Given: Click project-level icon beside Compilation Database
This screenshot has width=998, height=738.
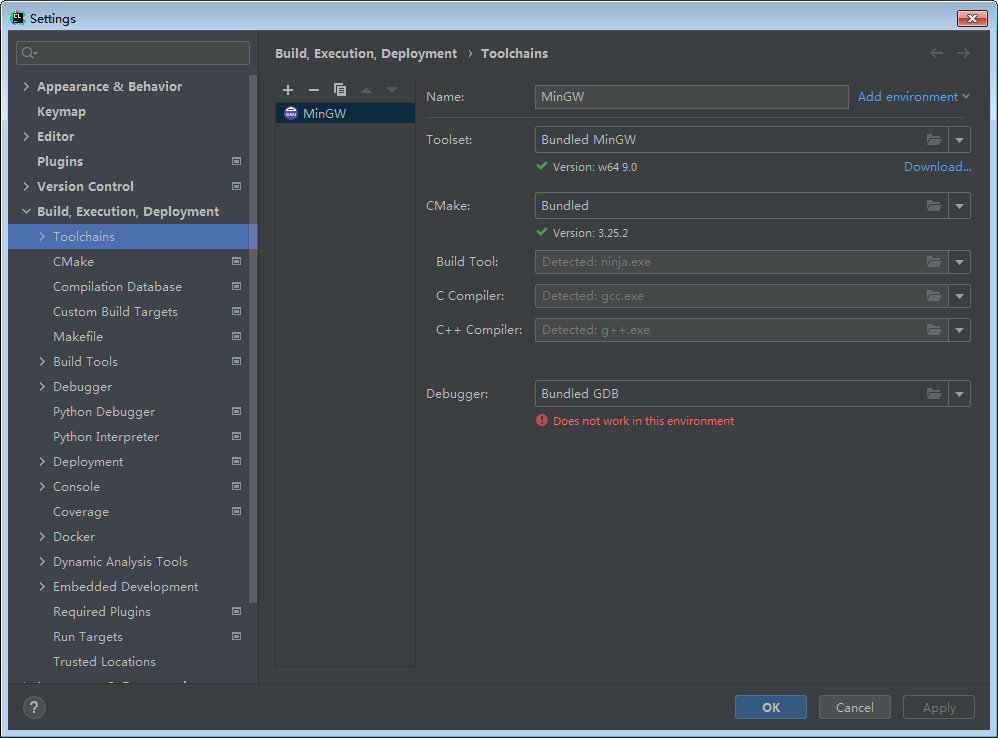Looking at the screenshot, I should [x=236, y=286].
